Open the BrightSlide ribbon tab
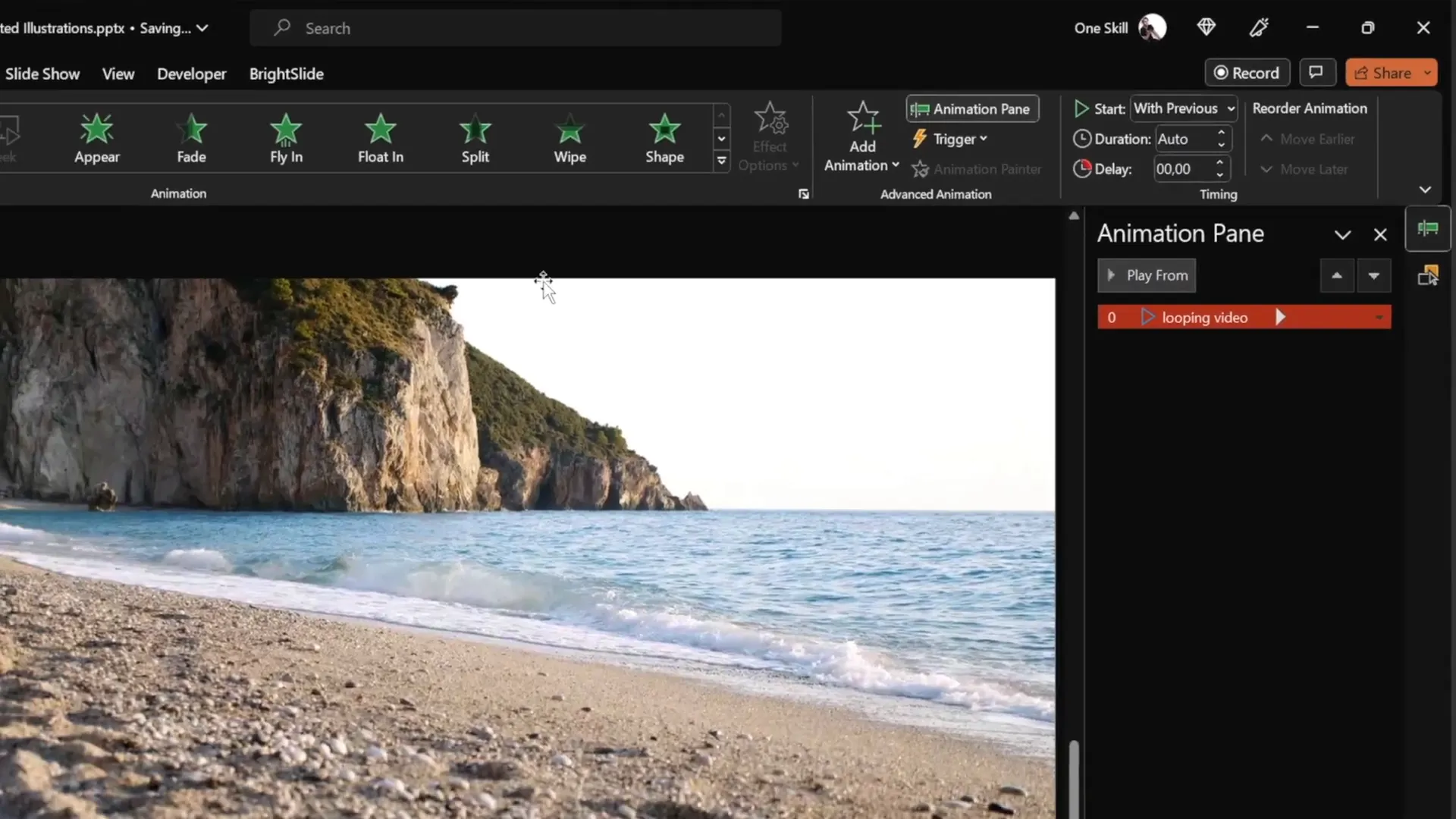Image resolution: width=1456 pixels, height=819 pixels. 286,74
